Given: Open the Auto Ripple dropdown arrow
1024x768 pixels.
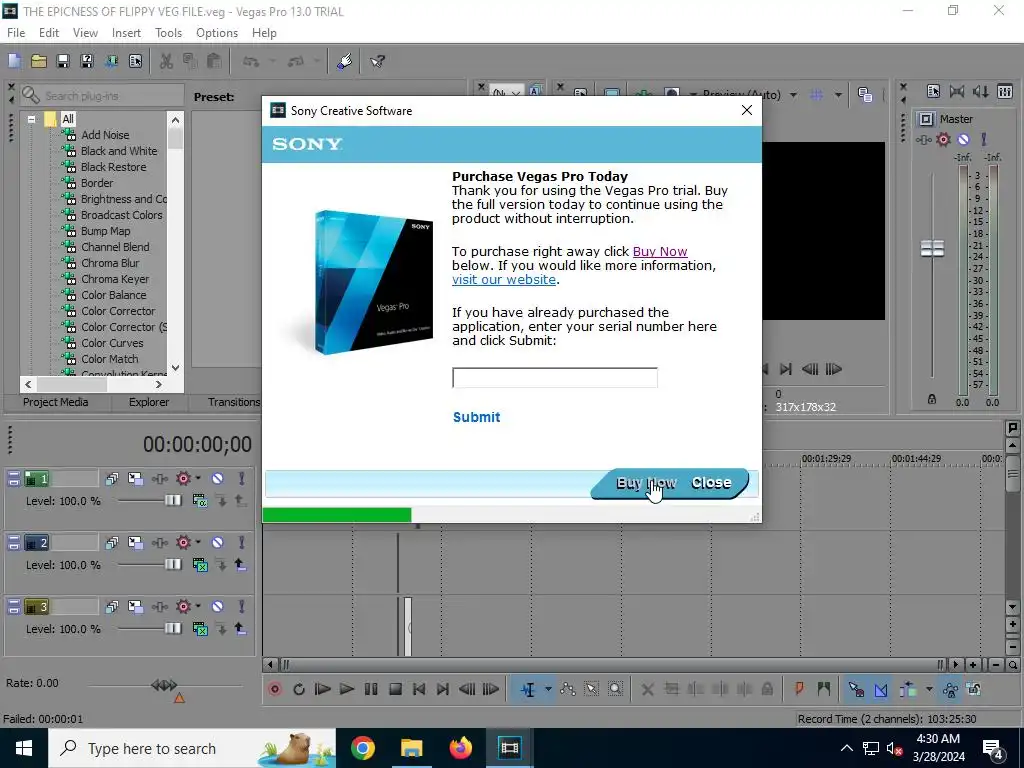Looking at the screenshot, I should coord(929,689).
